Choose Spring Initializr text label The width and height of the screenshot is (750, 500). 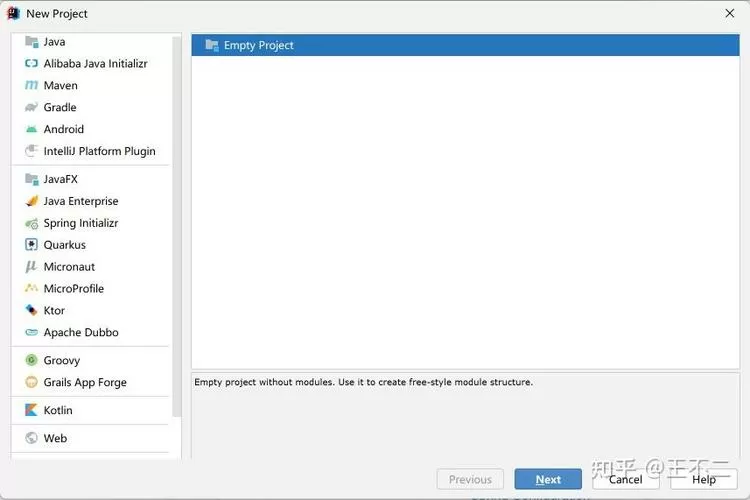[x=81, y=223]
